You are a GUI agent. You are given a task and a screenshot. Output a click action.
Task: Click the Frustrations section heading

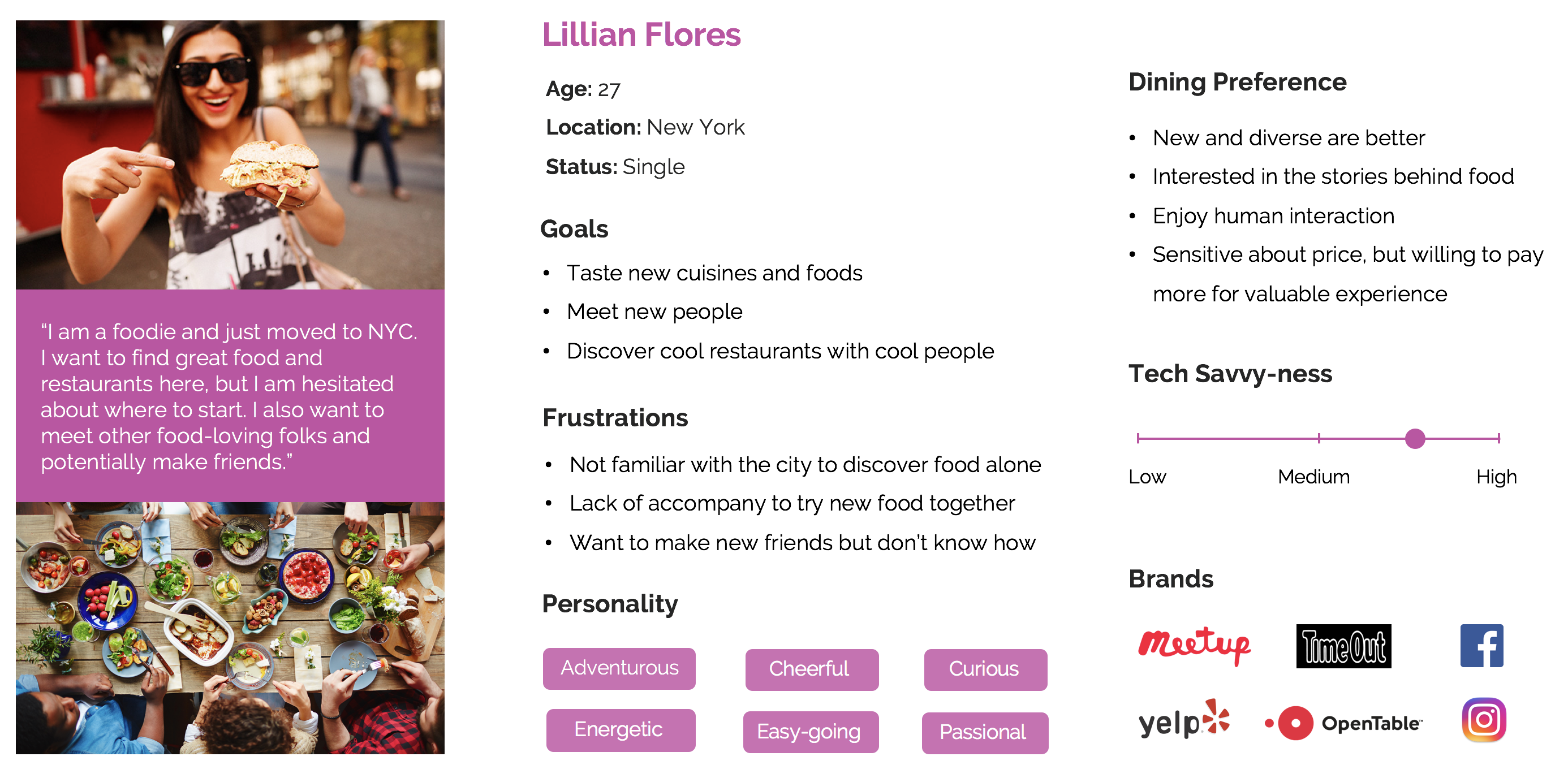[x=615, y=418]
